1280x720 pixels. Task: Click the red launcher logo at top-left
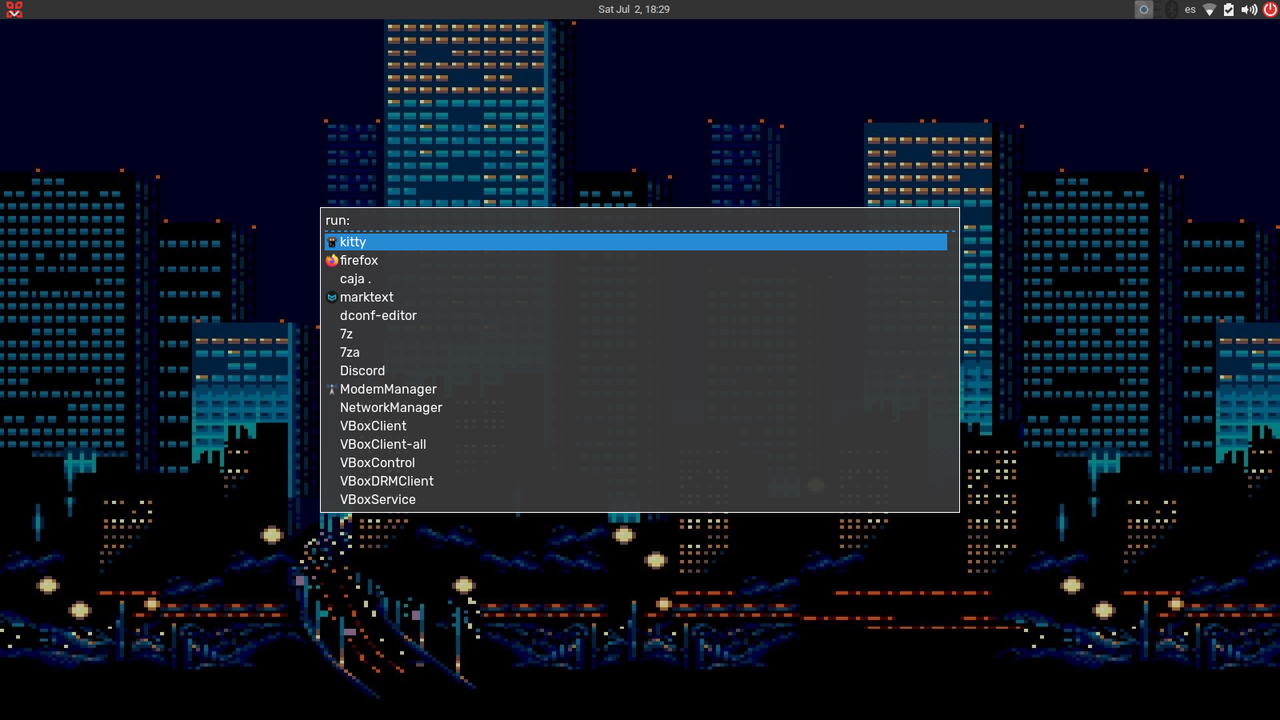point(13,9)
